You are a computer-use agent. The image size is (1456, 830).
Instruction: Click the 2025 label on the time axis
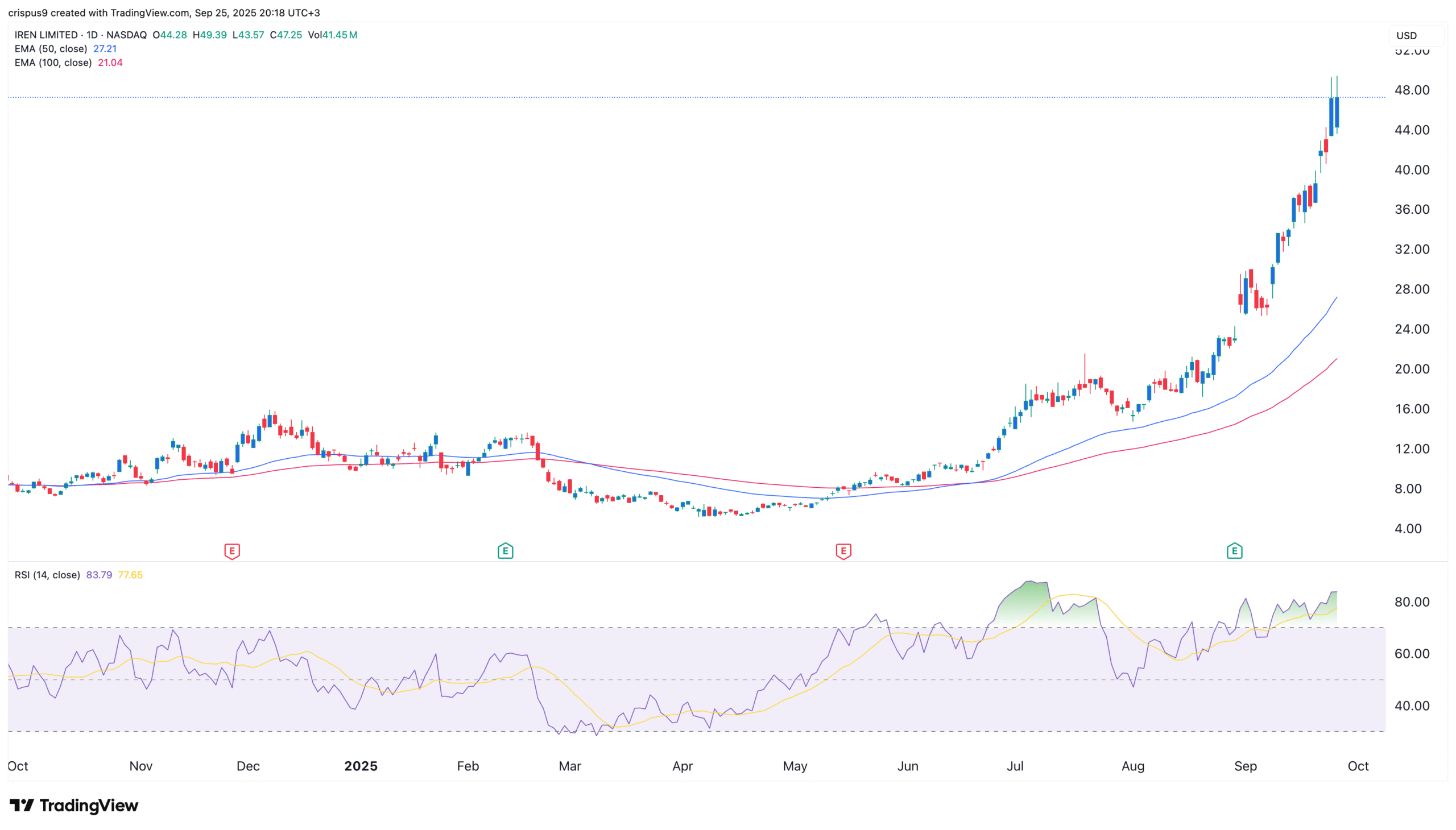[360, 766]
